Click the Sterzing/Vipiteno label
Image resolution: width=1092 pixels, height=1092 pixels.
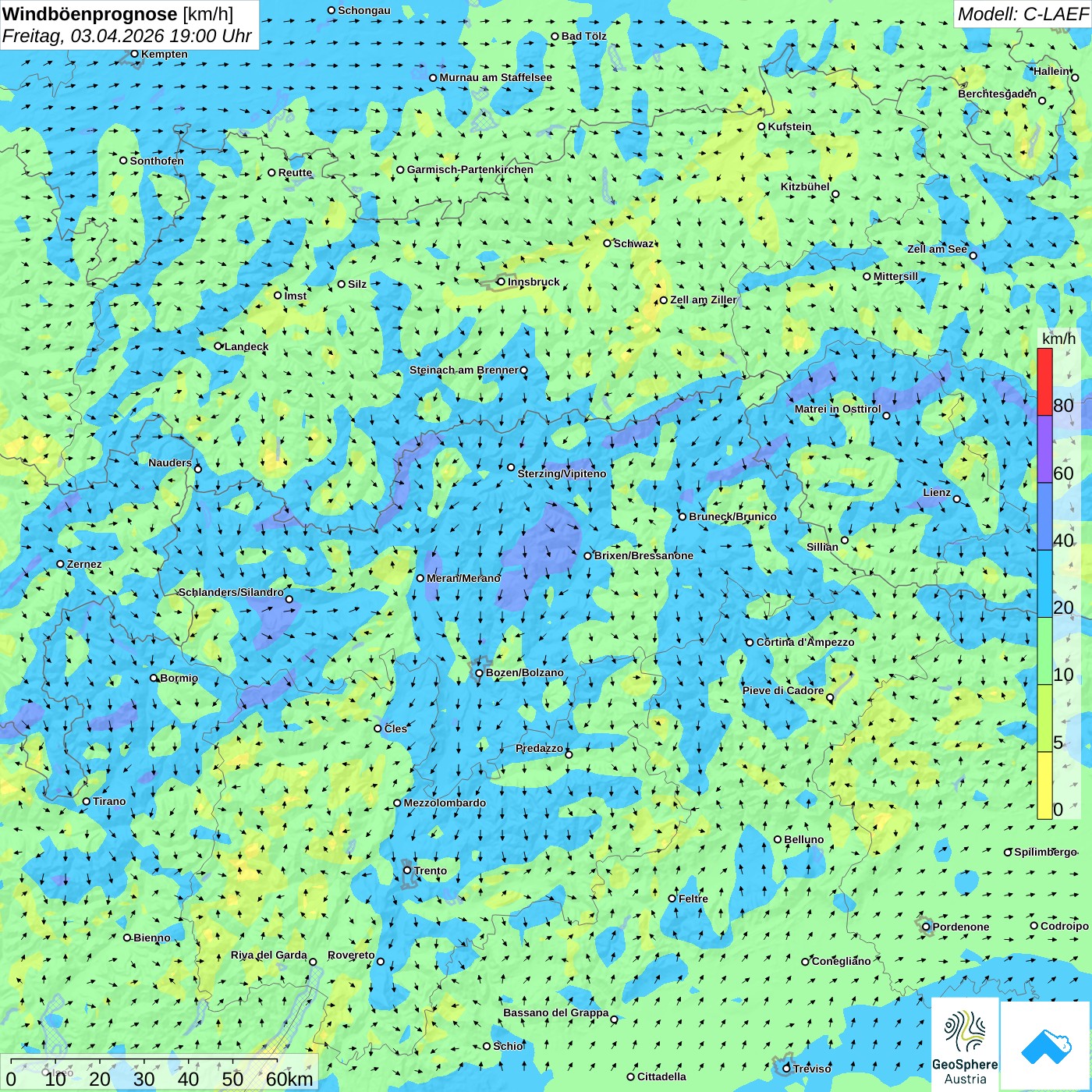pos(562,473)
